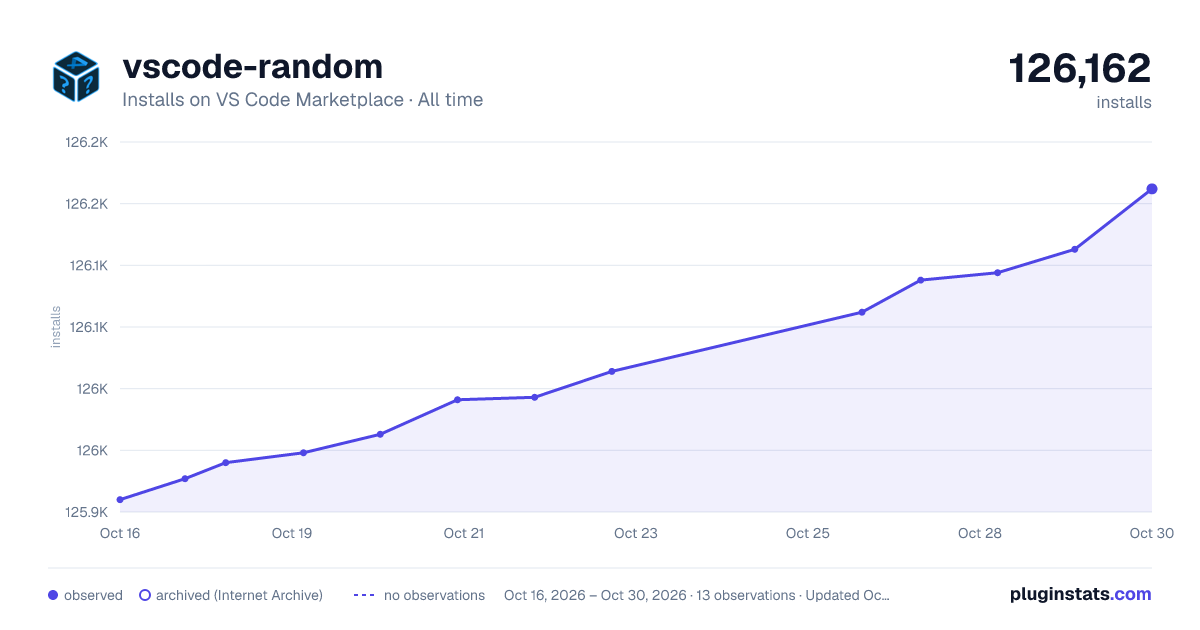This screenshot has width=1200, height=630.
Task: Click the Oct 23 x-axis label
Action: pos(636,533)
